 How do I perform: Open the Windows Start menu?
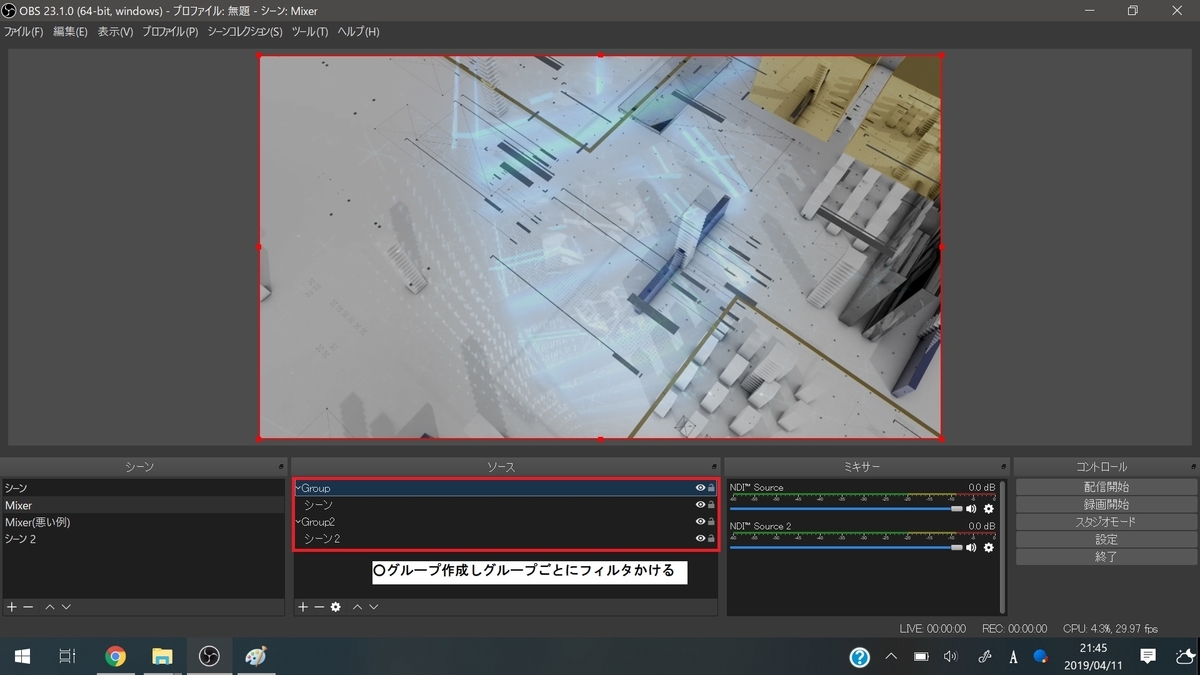coord(22,656)
